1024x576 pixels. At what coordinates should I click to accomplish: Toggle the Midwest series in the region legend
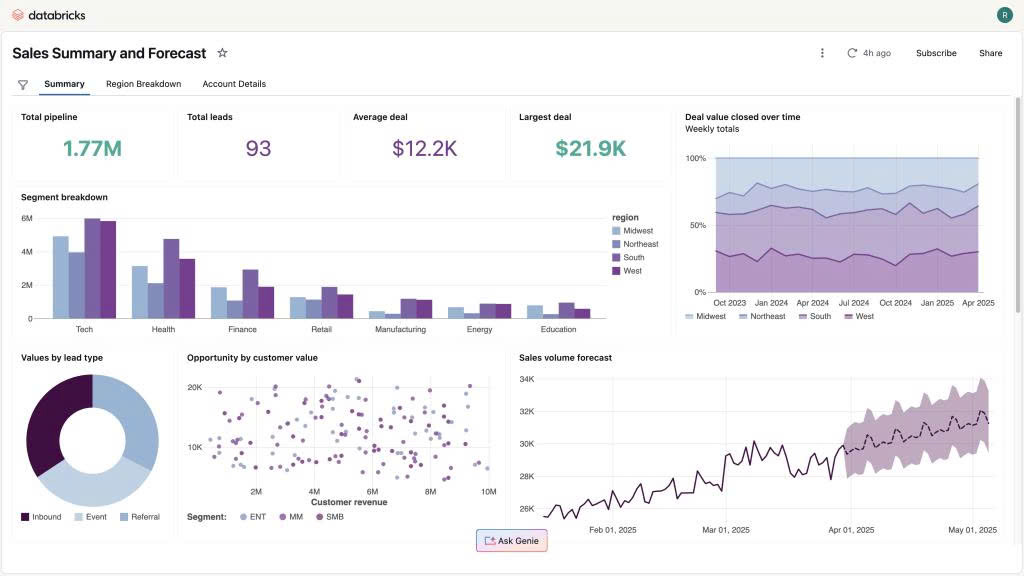[x=636, y=230]
